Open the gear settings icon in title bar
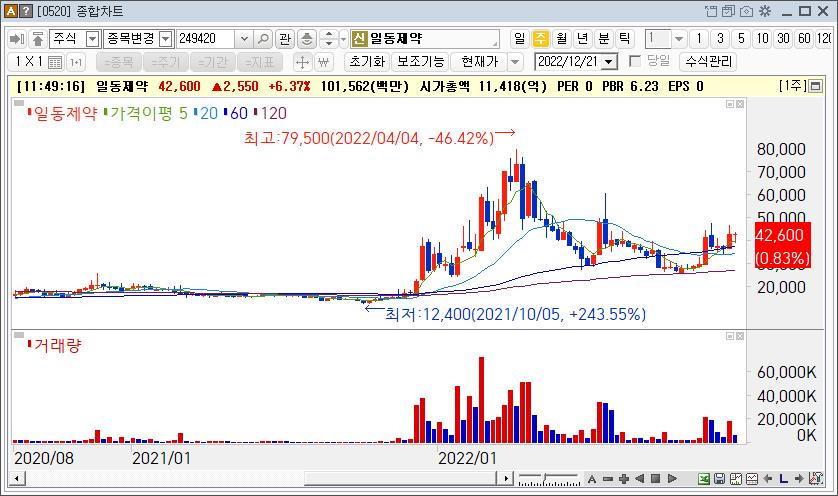 (765, 11)
